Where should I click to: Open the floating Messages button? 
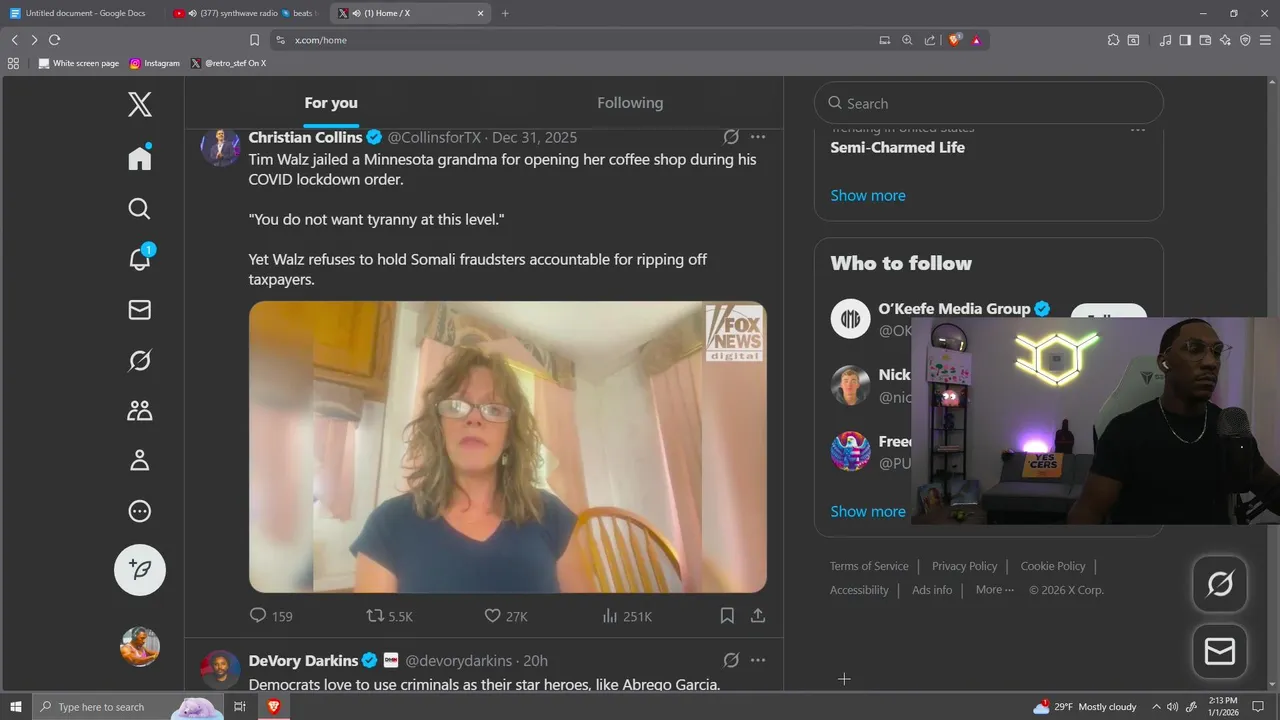point(1220,652)
